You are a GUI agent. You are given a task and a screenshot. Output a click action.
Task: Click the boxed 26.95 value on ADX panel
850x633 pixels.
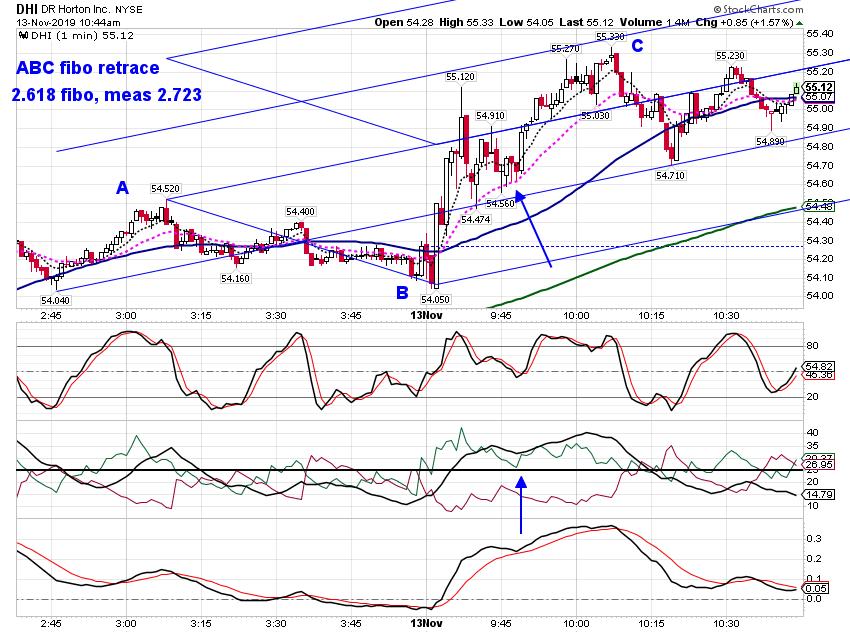point(819,464)
